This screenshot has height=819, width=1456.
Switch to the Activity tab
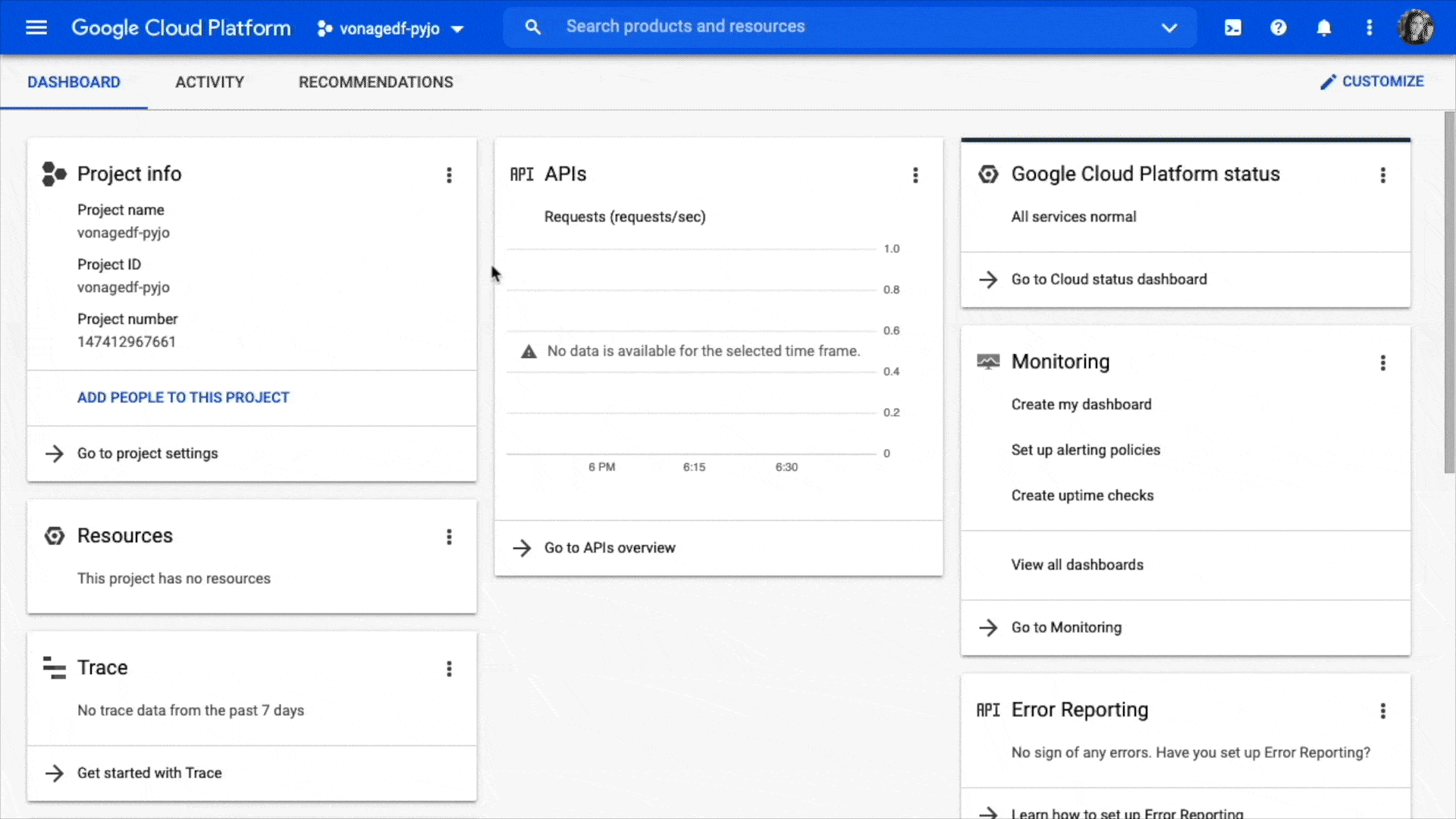click(x=209, y=82)
